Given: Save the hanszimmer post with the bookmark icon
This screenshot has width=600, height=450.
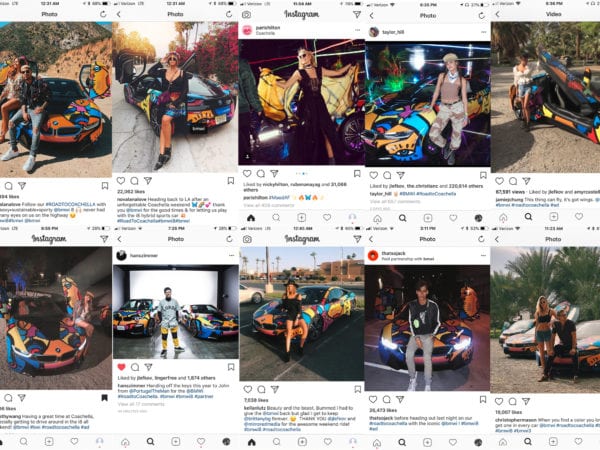Looking at the screenshot, I should (231, 367).
